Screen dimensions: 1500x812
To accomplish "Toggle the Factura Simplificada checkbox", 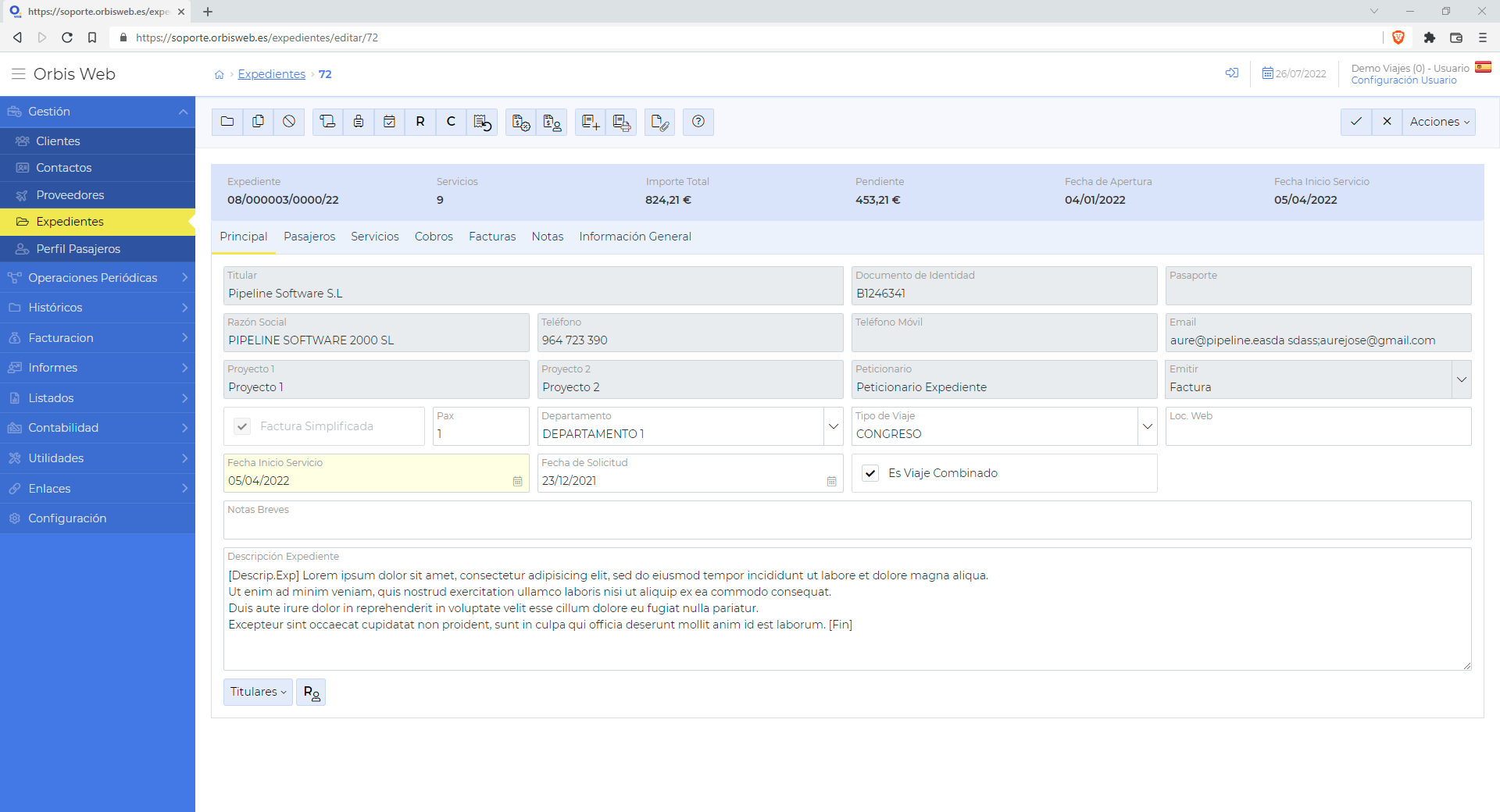I will click(242, 426).
